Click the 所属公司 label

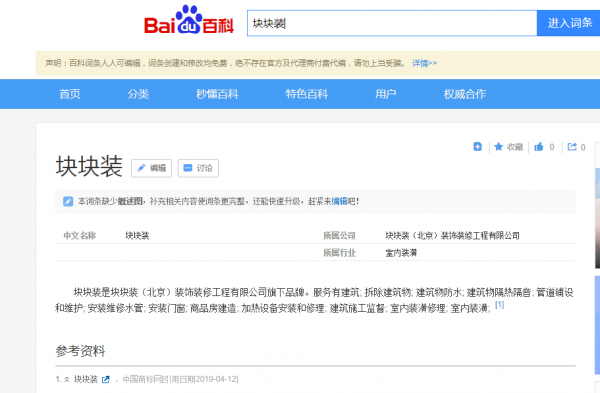tap(339, 236)
